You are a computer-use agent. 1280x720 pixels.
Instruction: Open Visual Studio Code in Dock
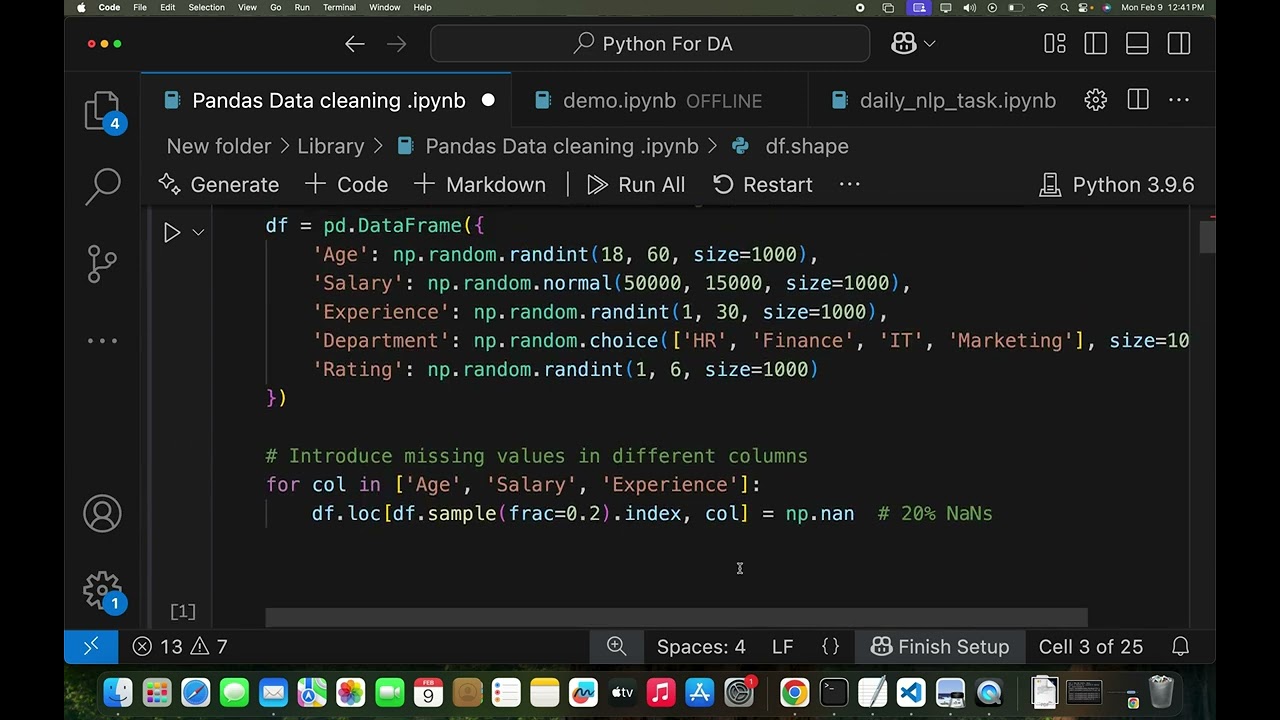point(911,692)
